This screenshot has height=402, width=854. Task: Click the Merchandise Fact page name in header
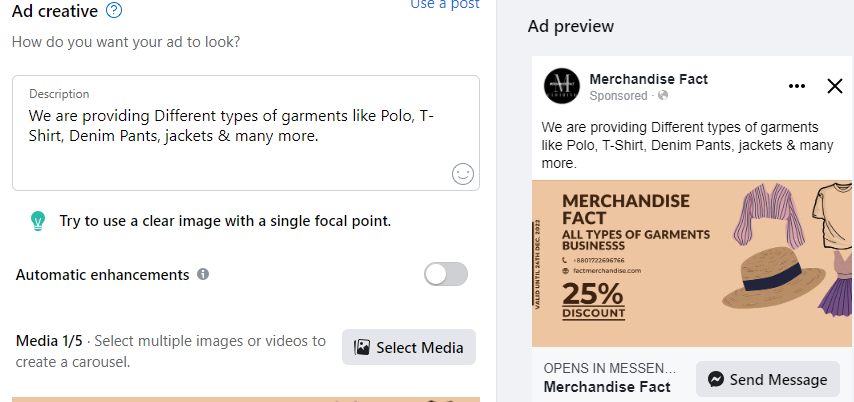pos(649,79)
